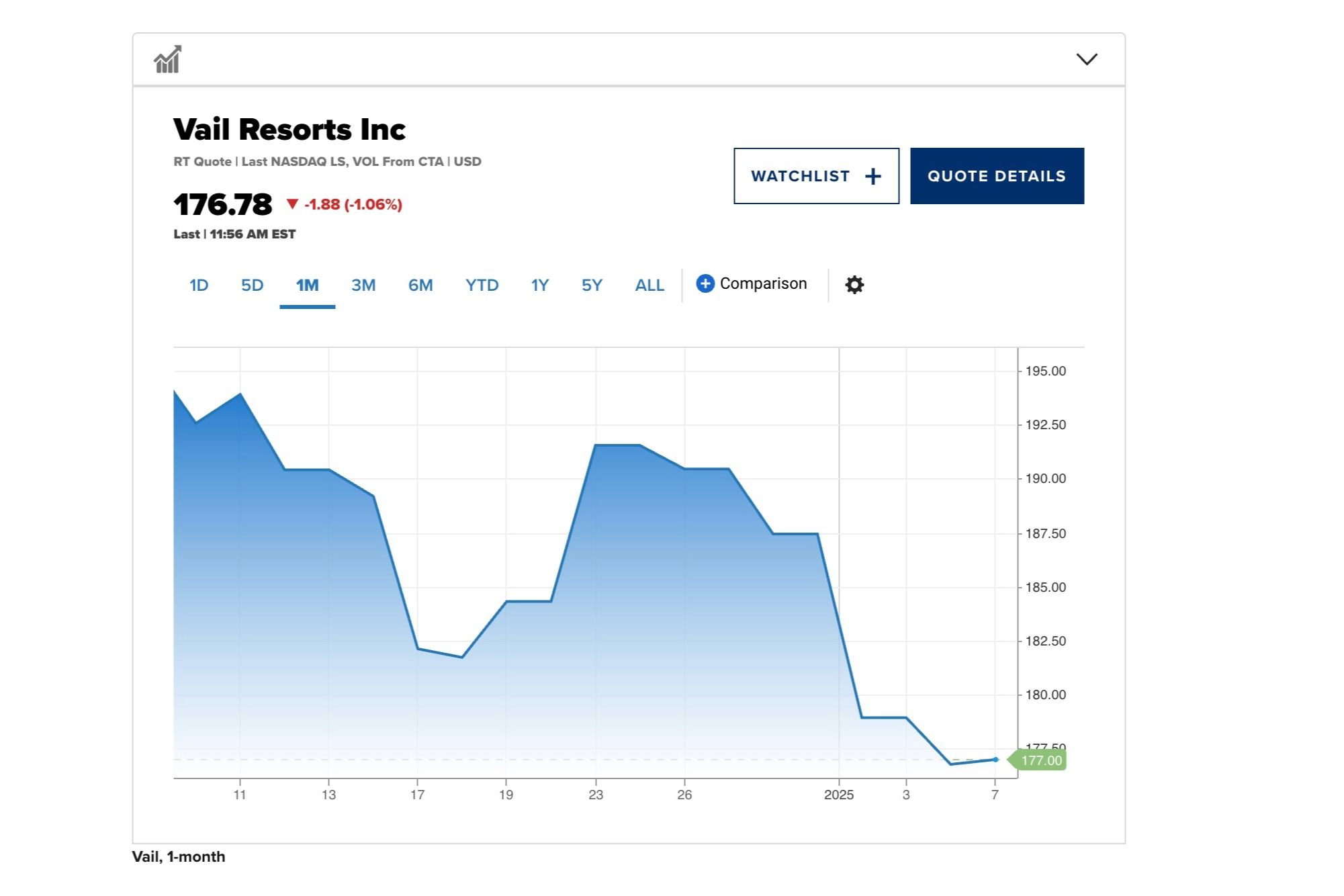The image size is (1344, 896).
Task: Open Quote Details
Action: tap(996, 176)
